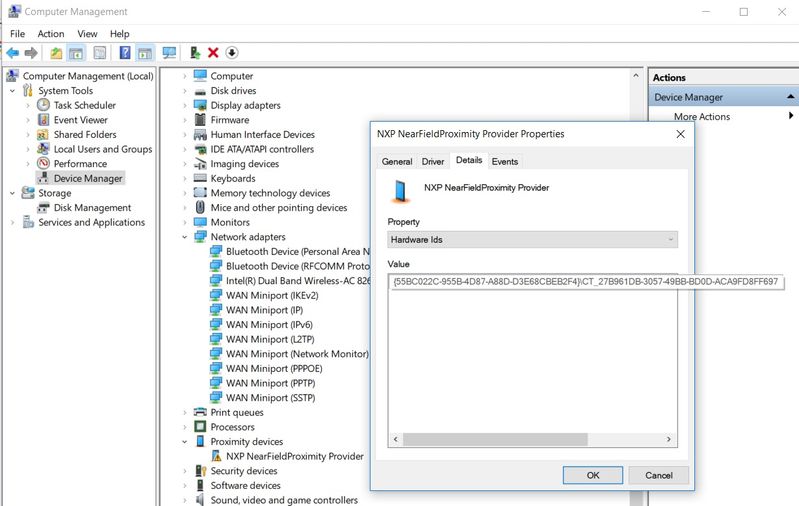Viewport: 799px width, 506px height.
Task: Click NXP NearFieldProximity Provider device entry
Action: pyautogui.click(x=287, y=456)
